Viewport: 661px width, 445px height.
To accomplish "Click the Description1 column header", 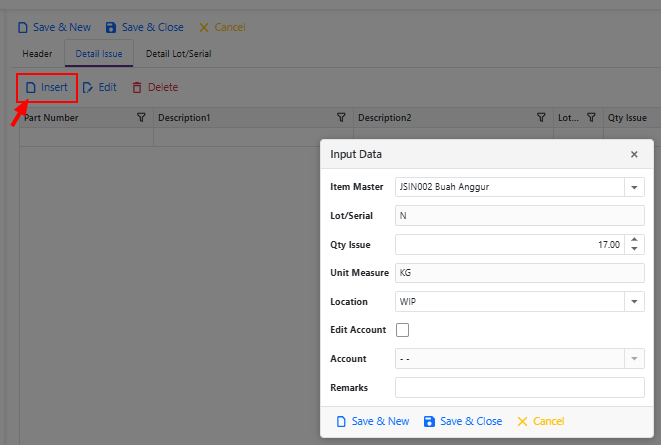I will pos(253,118).
